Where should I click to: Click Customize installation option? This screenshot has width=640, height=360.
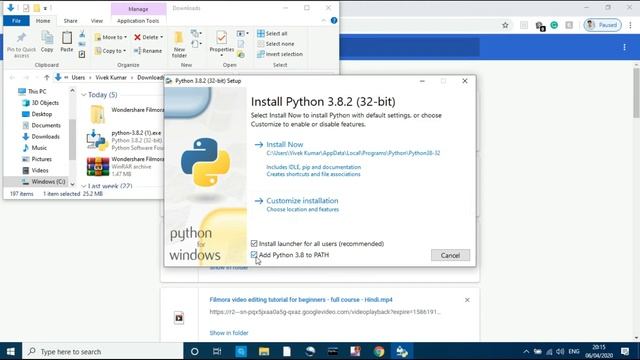point(302,201)
